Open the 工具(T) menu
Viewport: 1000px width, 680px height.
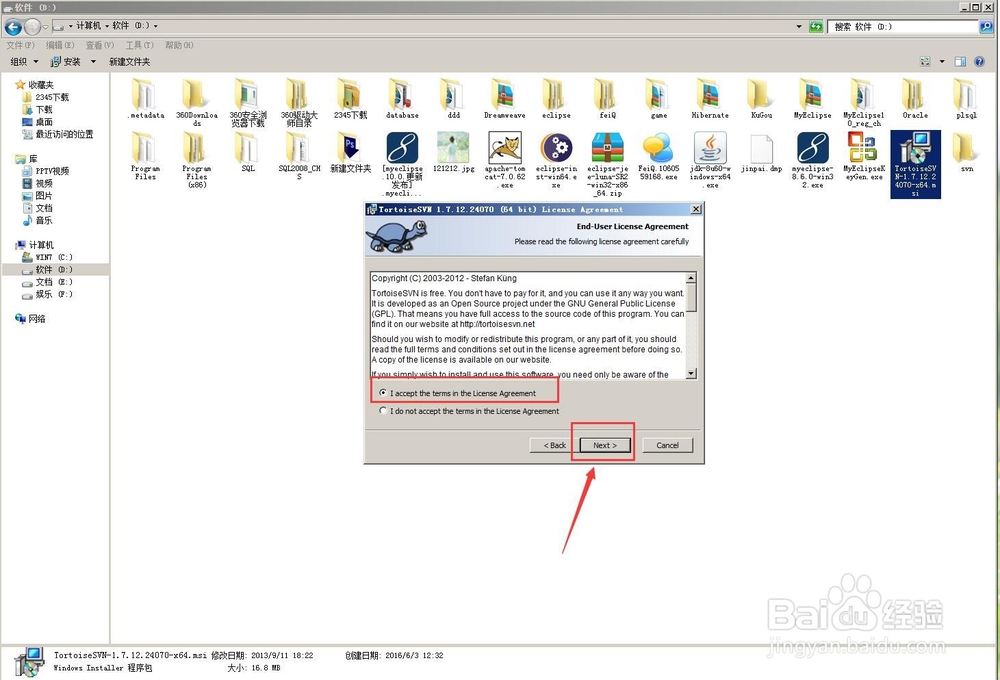pos(140,45)
